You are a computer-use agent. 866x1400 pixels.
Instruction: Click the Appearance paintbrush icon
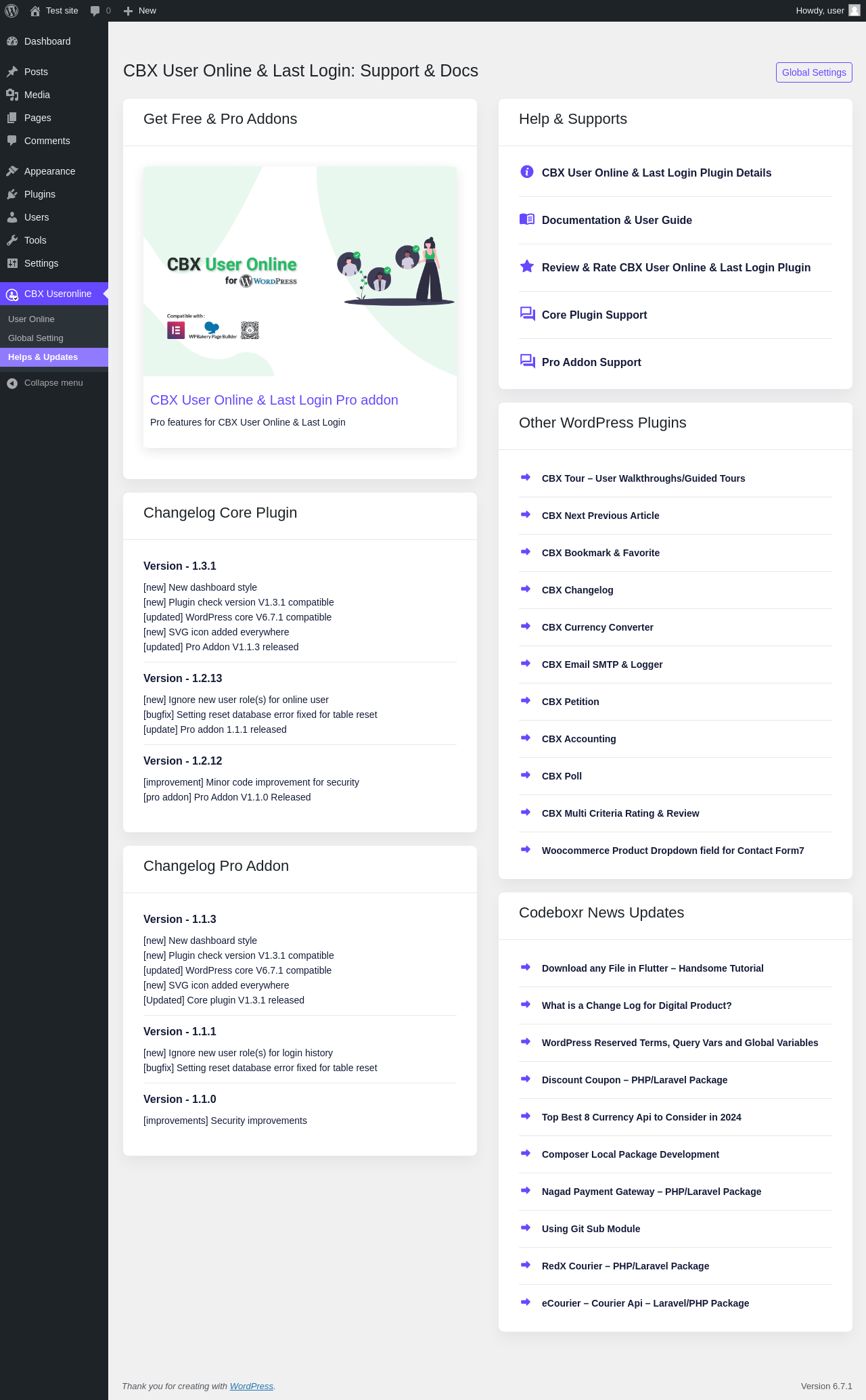tap(12, 171)
